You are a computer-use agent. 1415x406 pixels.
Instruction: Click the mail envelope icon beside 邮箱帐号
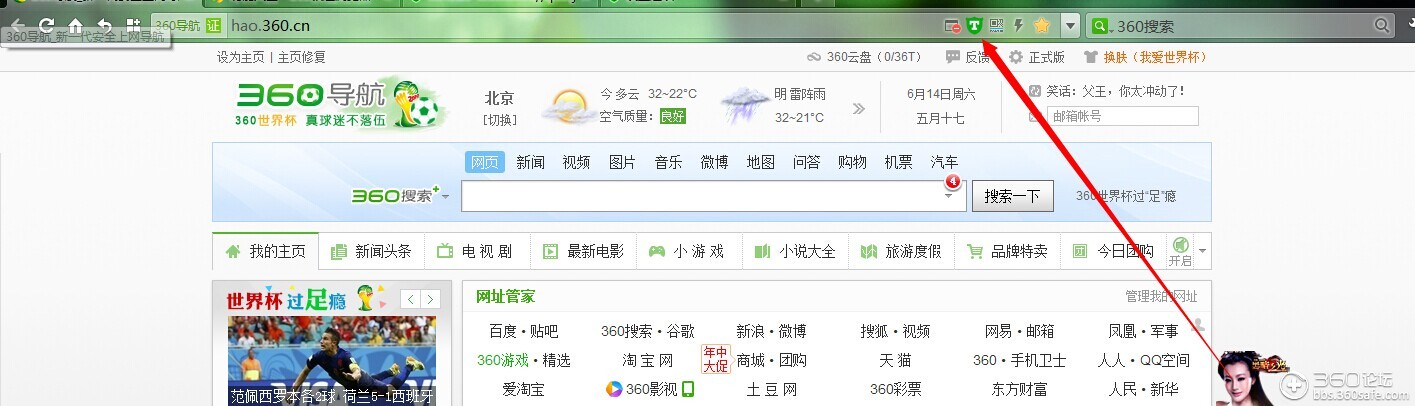point(1036,116)
